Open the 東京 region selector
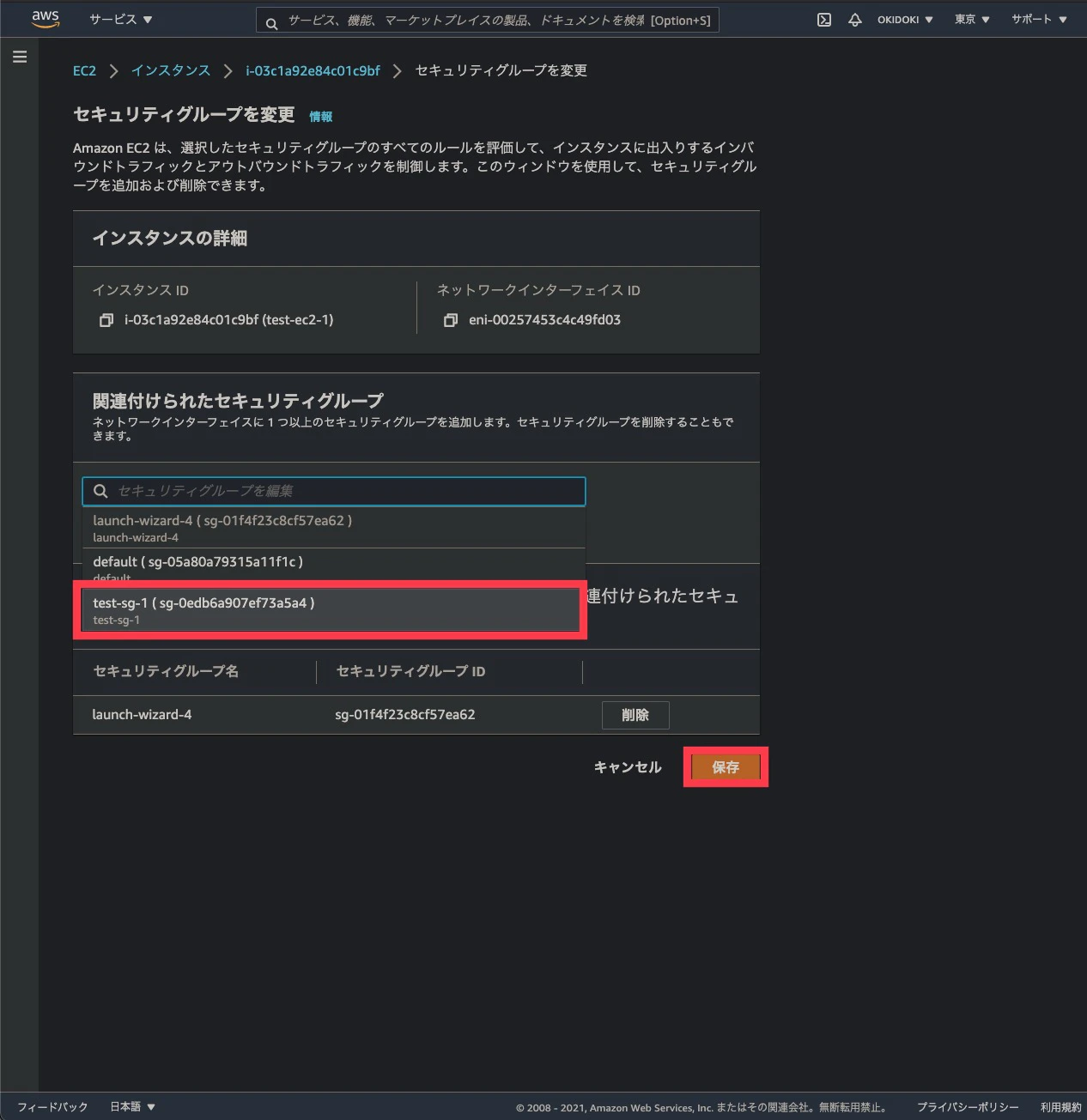The image size is (1087, 1120). click(972, 20)
